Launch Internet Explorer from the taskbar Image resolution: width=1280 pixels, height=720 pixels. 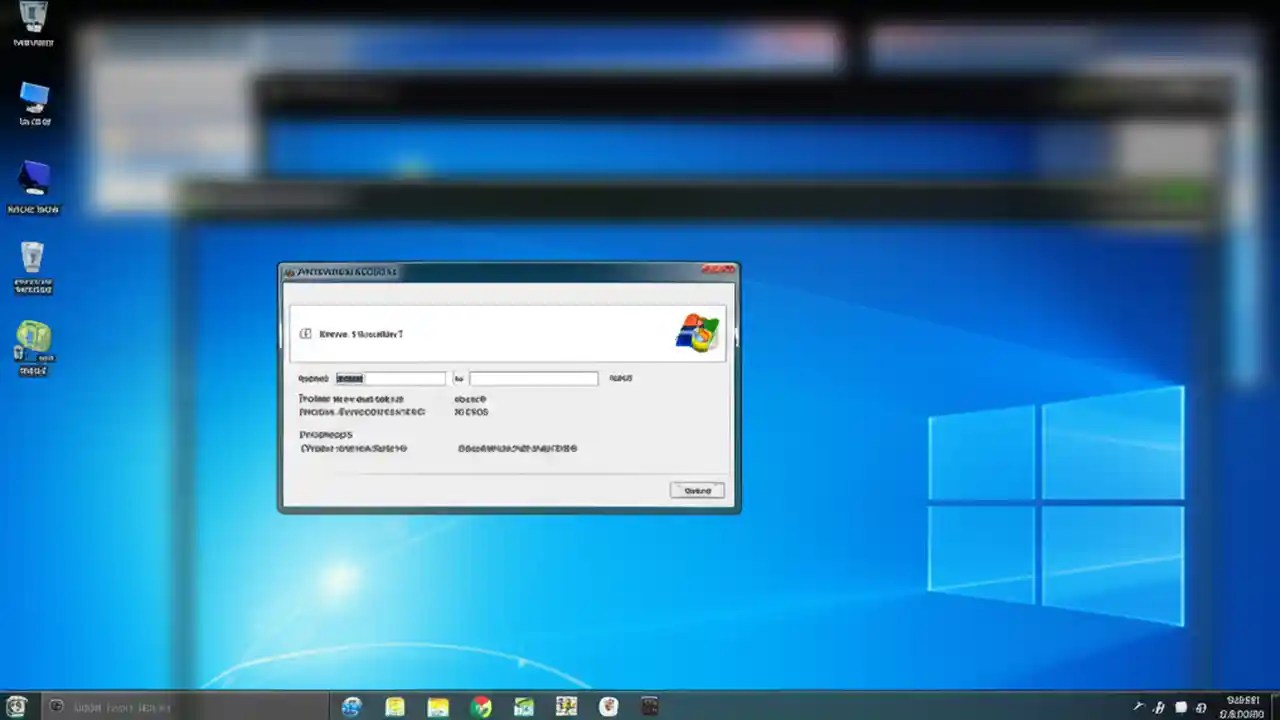pos(351,707)
